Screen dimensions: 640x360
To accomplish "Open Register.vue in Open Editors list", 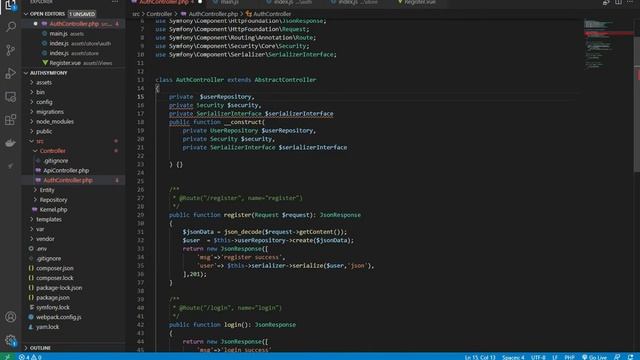I will tap(74, 63).
